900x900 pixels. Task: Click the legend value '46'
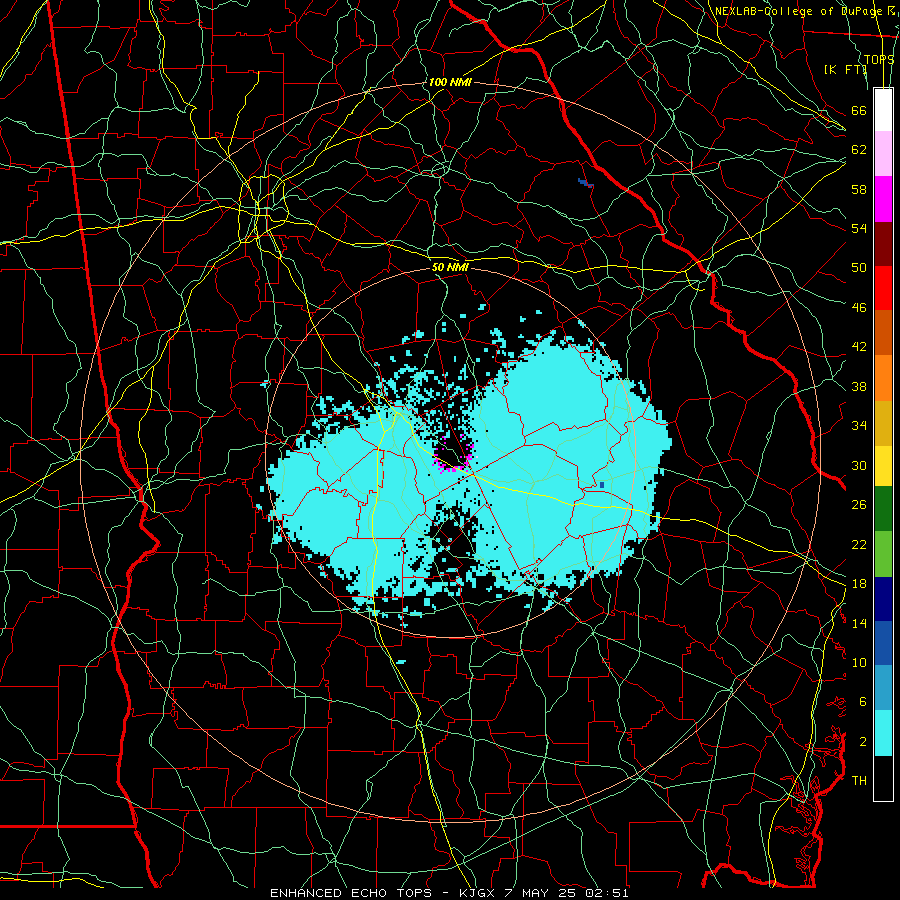coord(859,308)
